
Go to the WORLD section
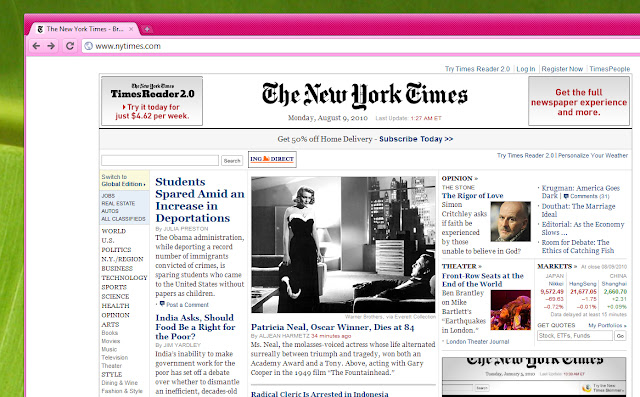coord(113,231)
